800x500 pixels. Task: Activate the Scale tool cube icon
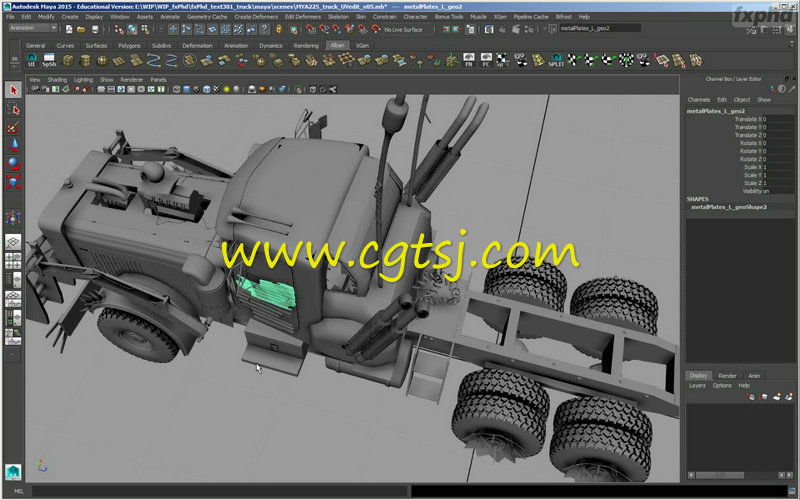[x=13, y=182]
